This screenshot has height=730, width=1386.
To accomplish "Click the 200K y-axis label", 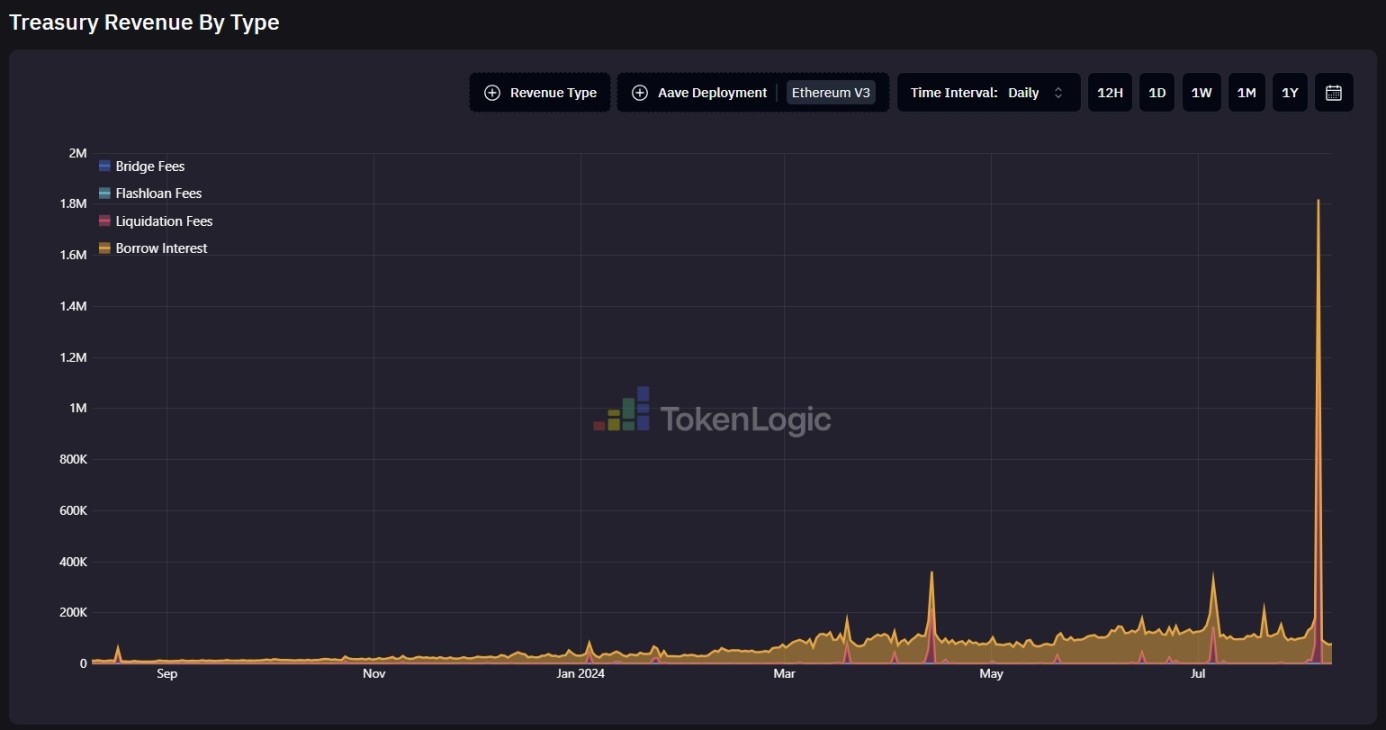I will (71, 613).
